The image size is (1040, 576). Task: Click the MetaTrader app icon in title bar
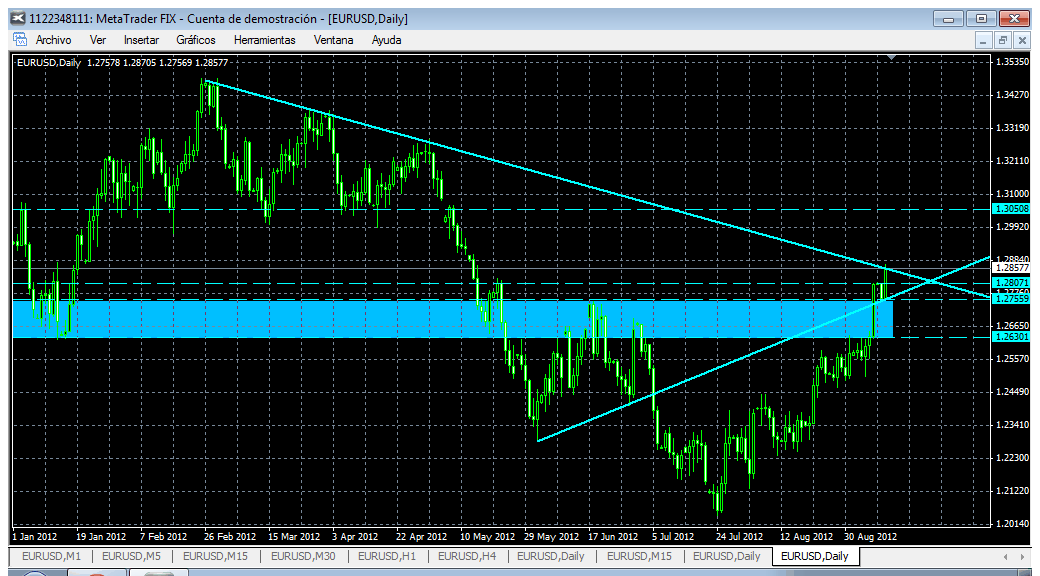tap(19, 19)
